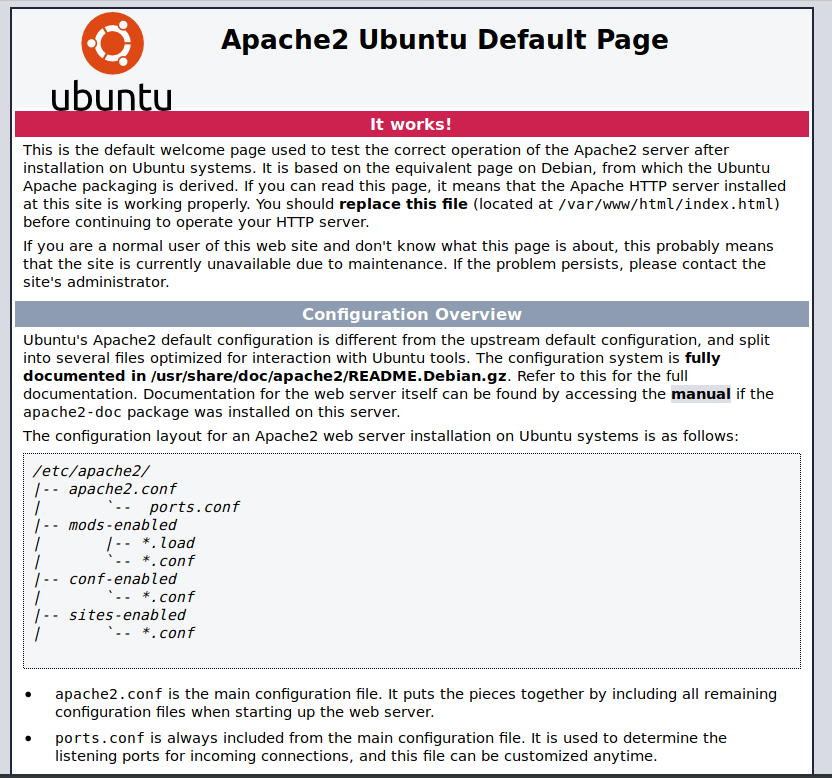Click *.conf under mods-enabled
Viewport: 832px width, 778px height.
pyautogui.click(x=168, y=561)
